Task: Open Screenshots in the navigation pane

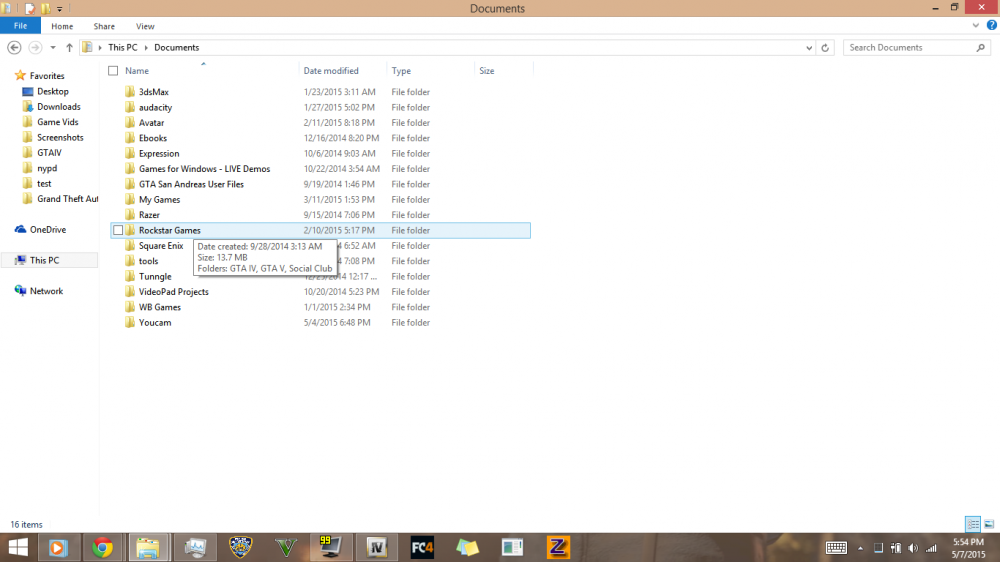Action: [60, 137]
